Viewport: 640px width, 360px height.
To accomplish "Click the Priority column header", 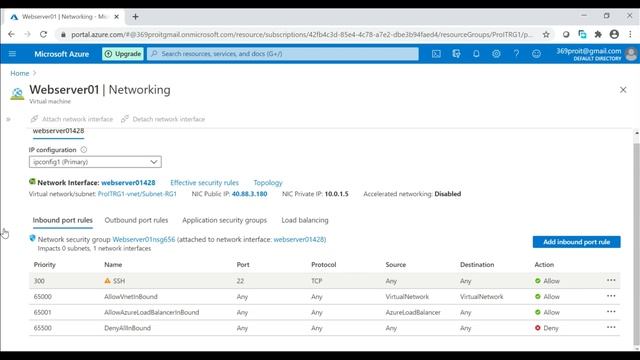I will pos(44,264).
